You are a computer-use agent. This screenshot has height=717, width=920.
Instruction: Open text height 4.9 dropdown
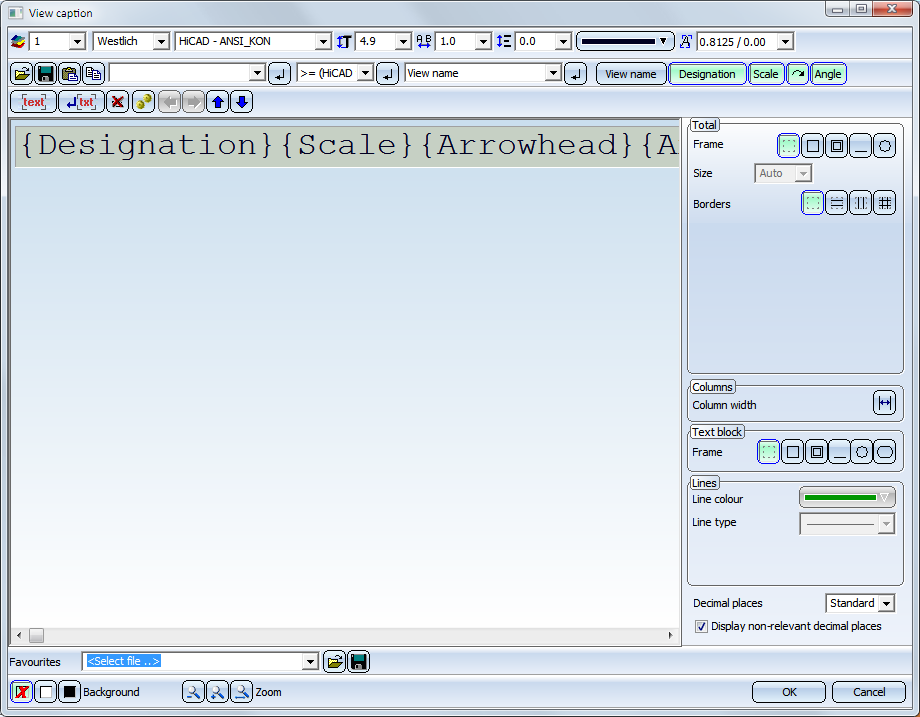tap(403, 42)
